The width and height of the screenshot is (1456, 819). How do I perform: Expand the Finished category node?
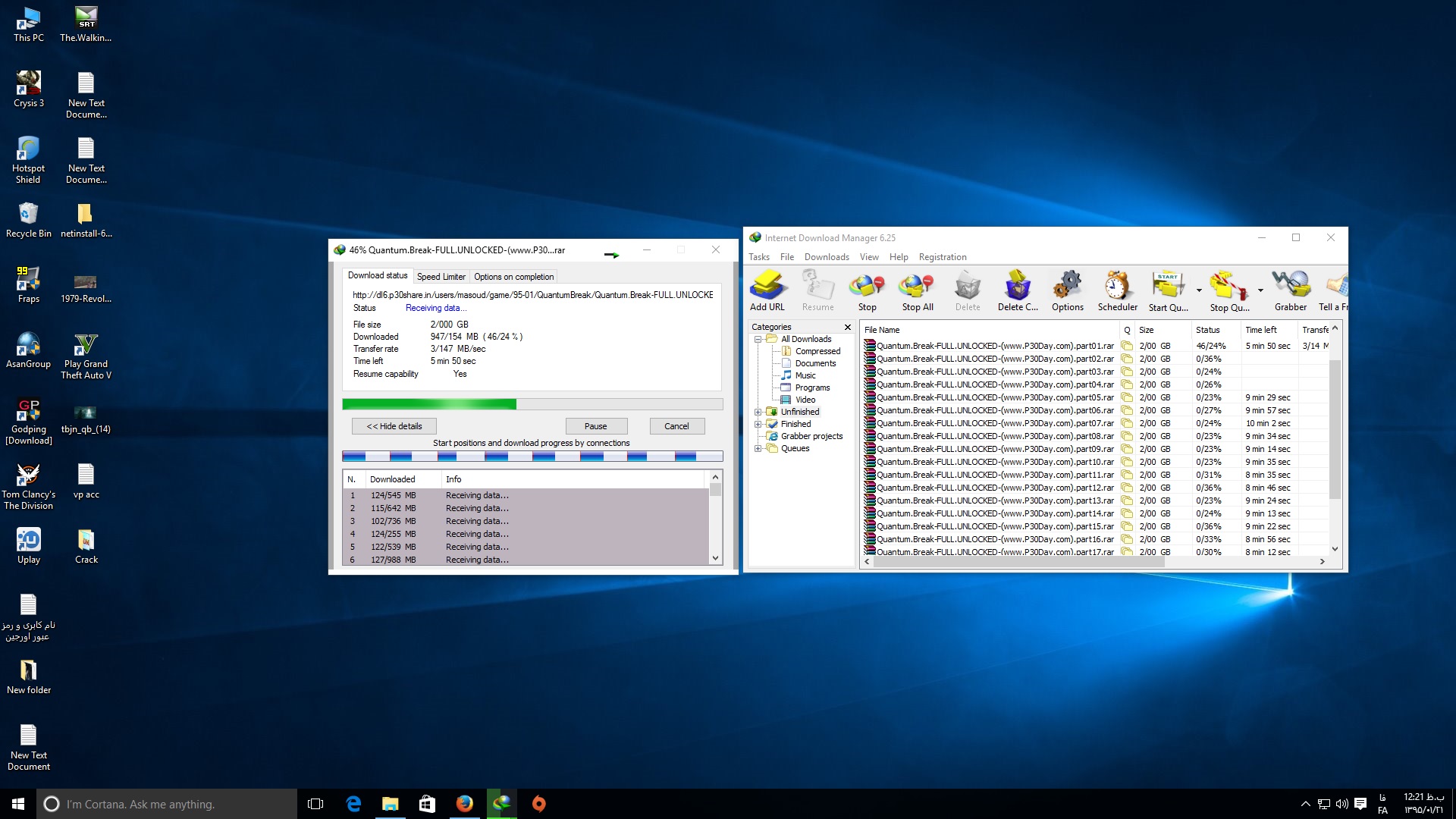(x=758, y=424)
